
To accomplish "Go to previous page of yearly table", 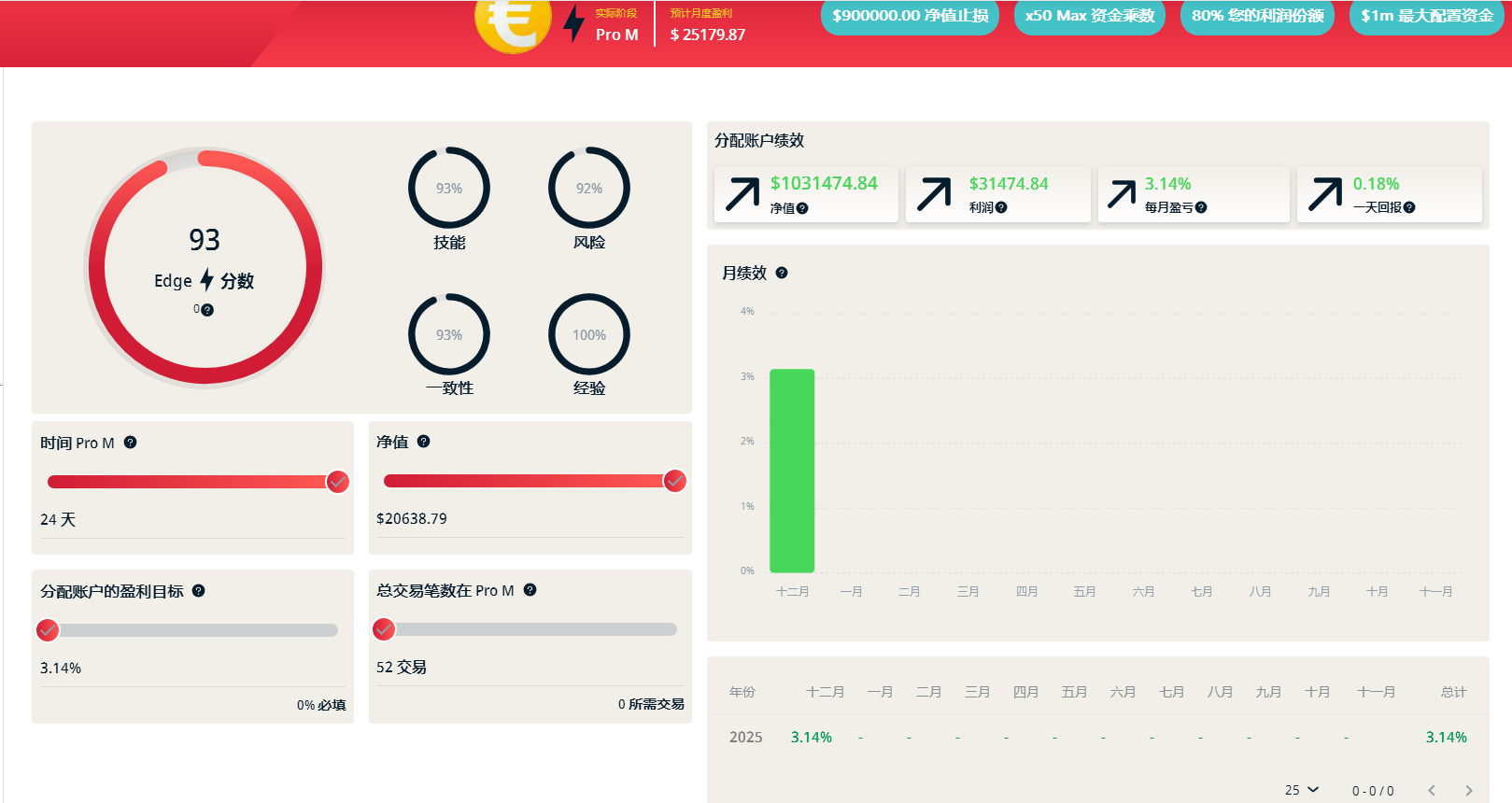I will (x=1431, y=790).
